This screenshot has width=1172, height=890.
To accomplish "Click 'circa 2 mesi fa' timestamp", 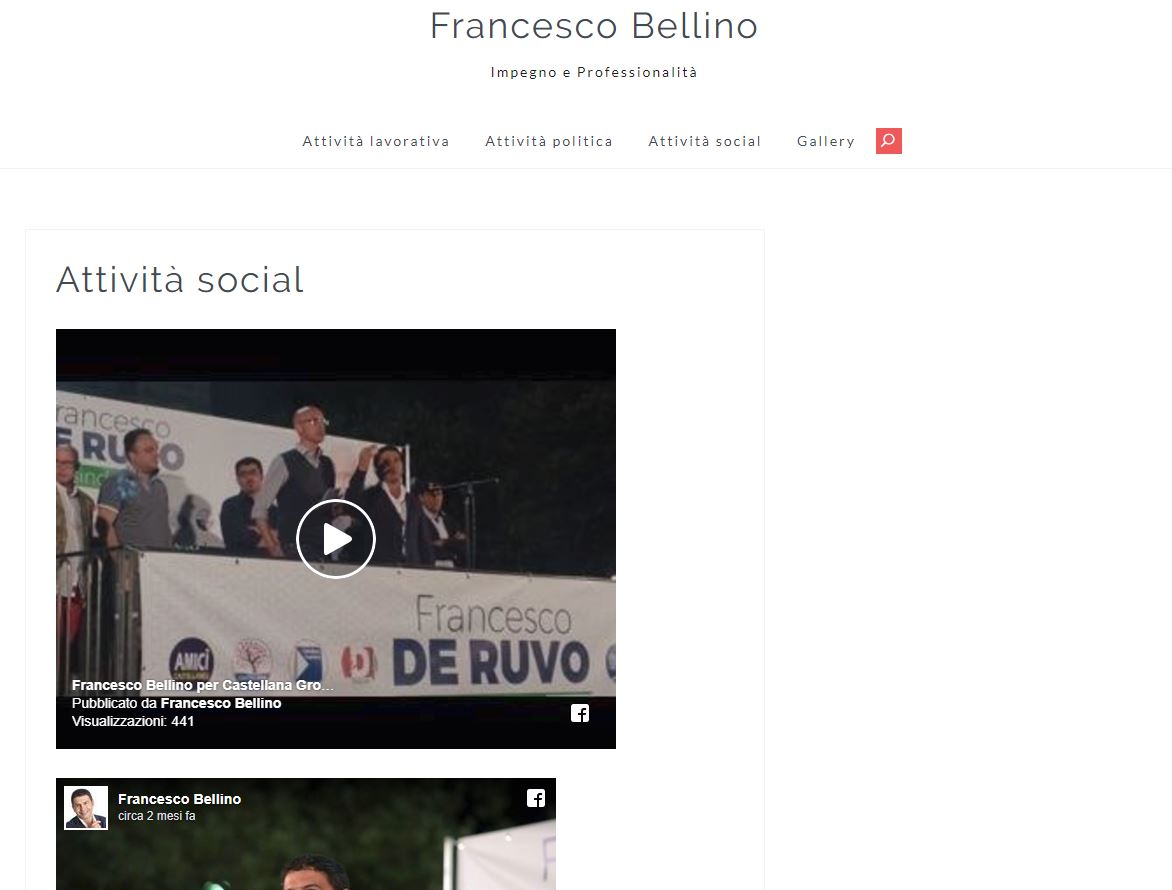I will (x=156, y=816).
